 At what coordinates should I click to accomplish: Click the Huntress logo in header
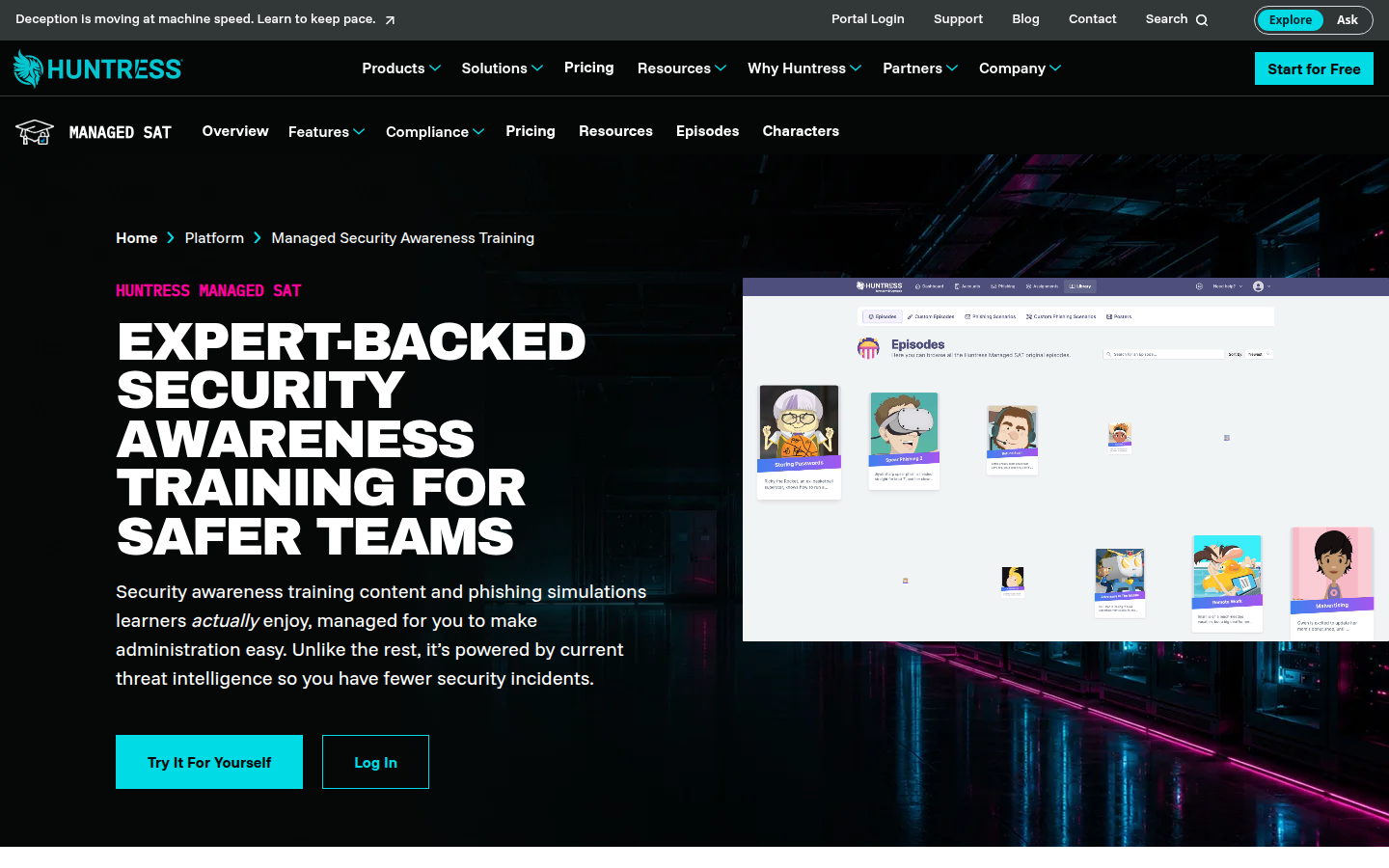tap(97, 68)
